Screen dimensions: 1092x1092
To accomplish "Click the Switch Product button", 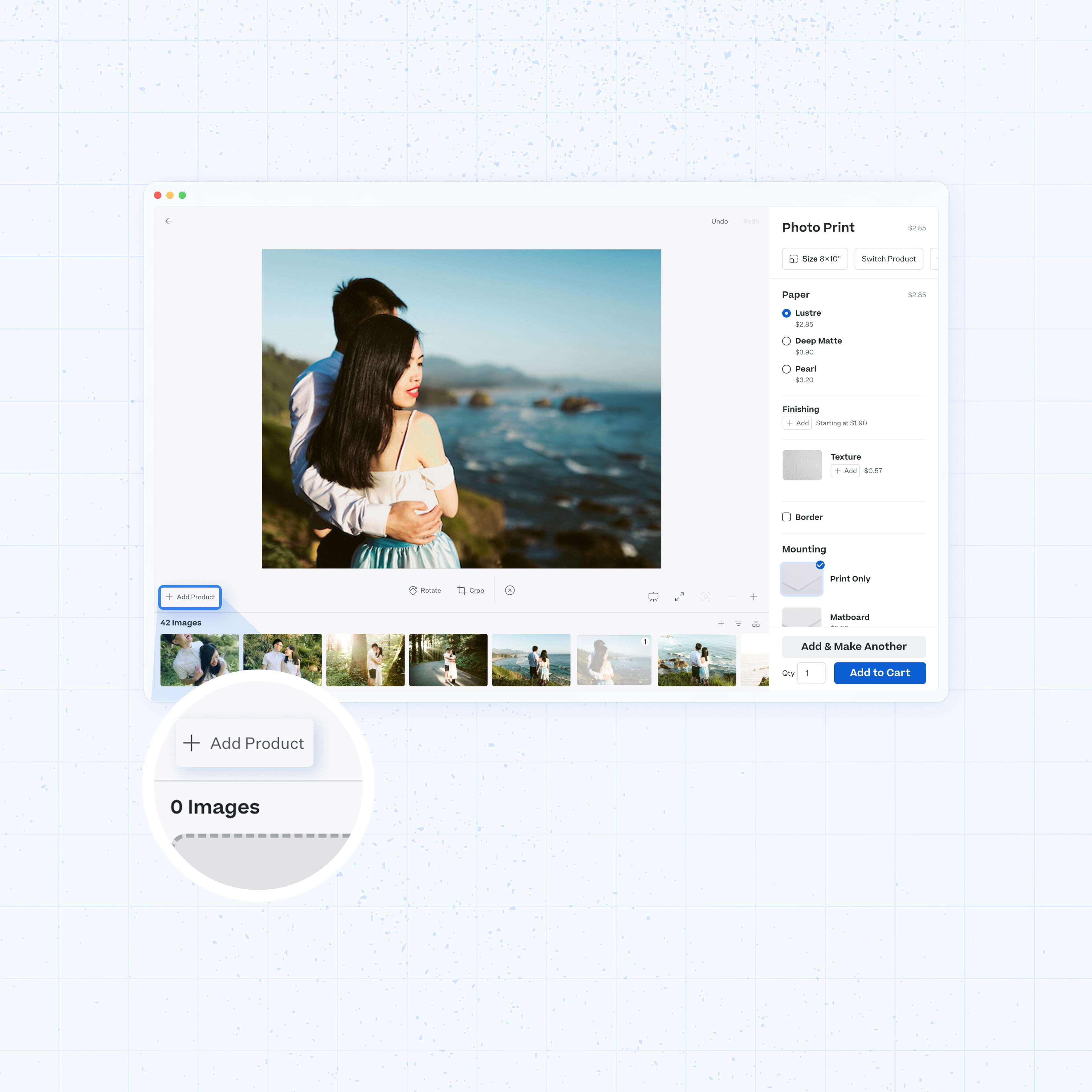I will [x=888, y=259].
